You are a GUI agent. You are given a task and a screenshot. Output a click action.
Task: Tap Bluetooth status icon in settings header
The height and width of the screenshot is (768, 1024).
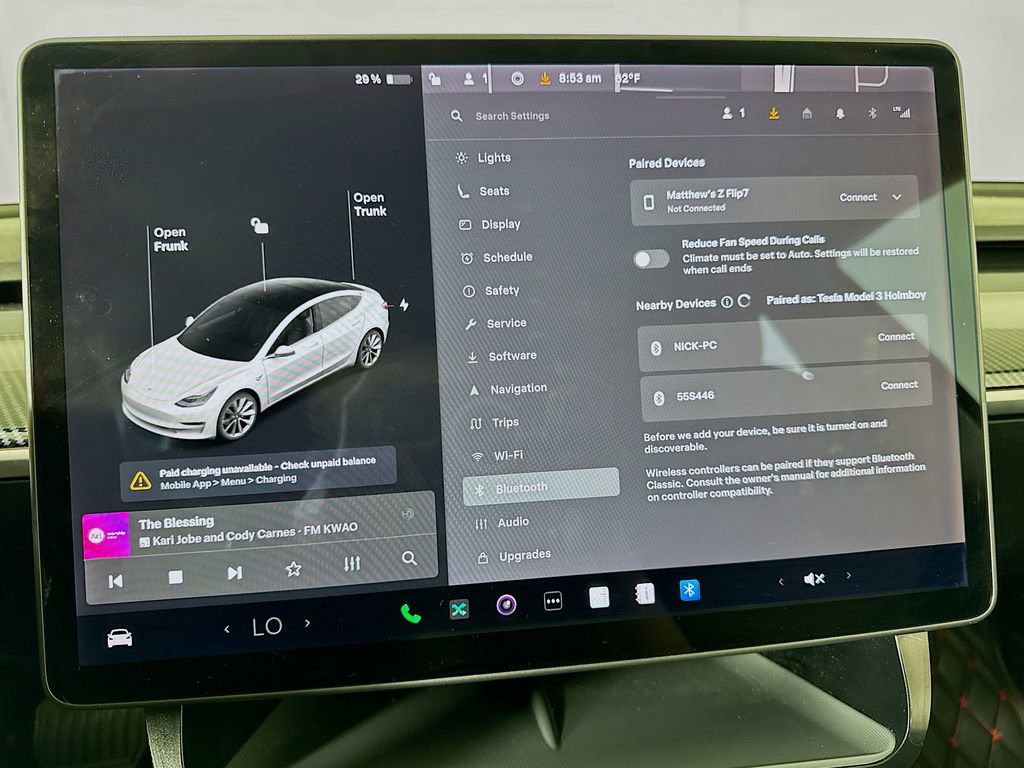[x=872, y=113]
